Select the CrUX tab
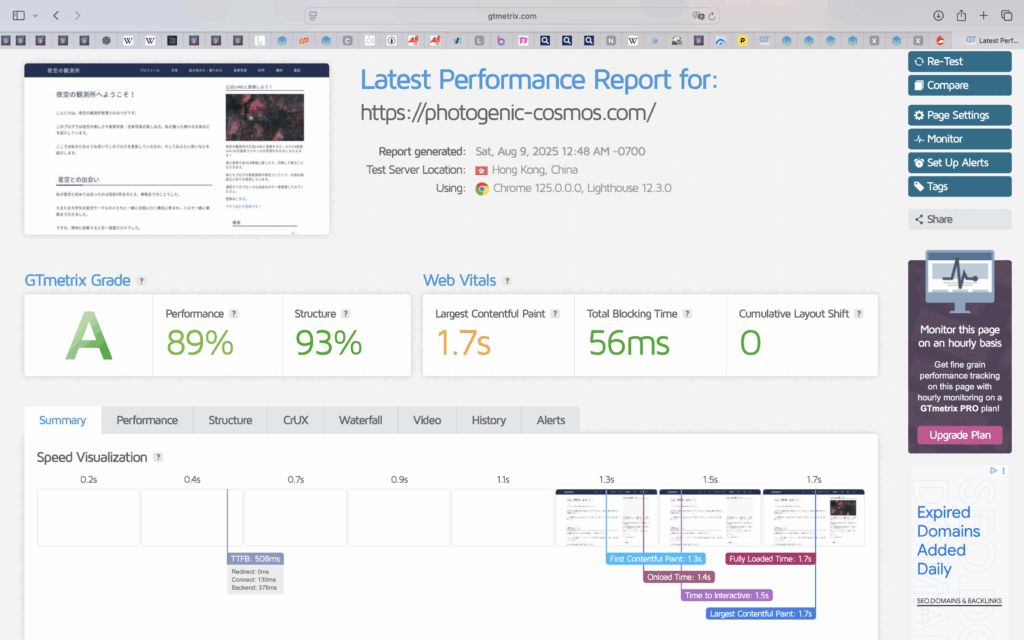The width and height of the screenshot is (1024, 640). (x=295, y=420)
